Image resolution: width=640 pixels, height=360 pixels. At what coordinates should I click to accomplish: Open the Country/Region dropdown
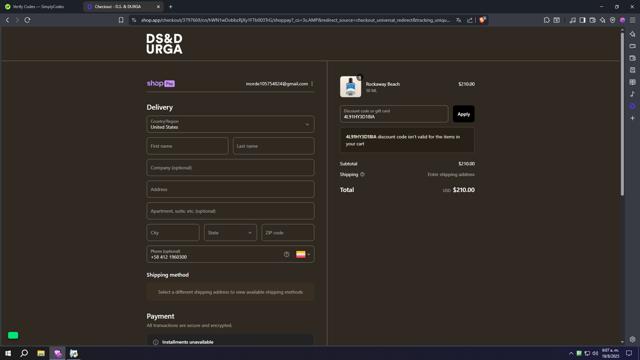coord(230,124)
